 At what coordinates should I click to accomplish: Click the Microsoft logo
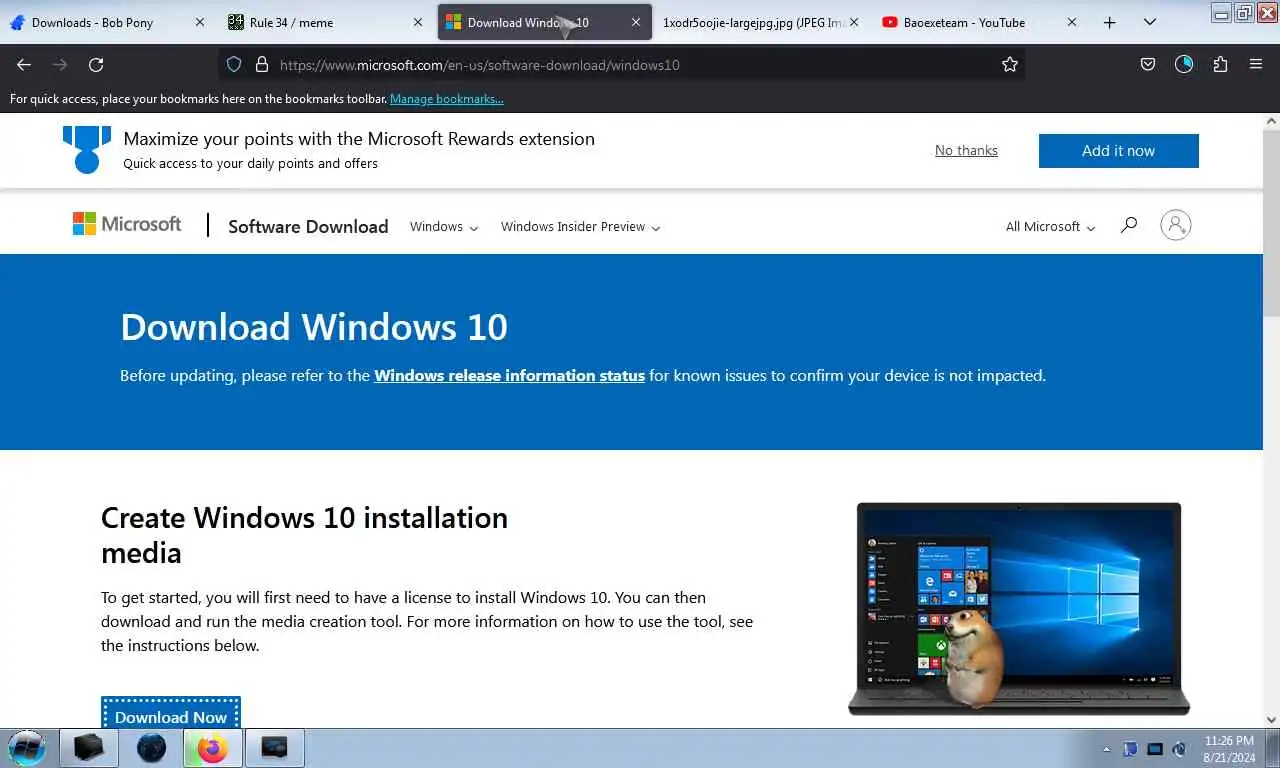127,224
